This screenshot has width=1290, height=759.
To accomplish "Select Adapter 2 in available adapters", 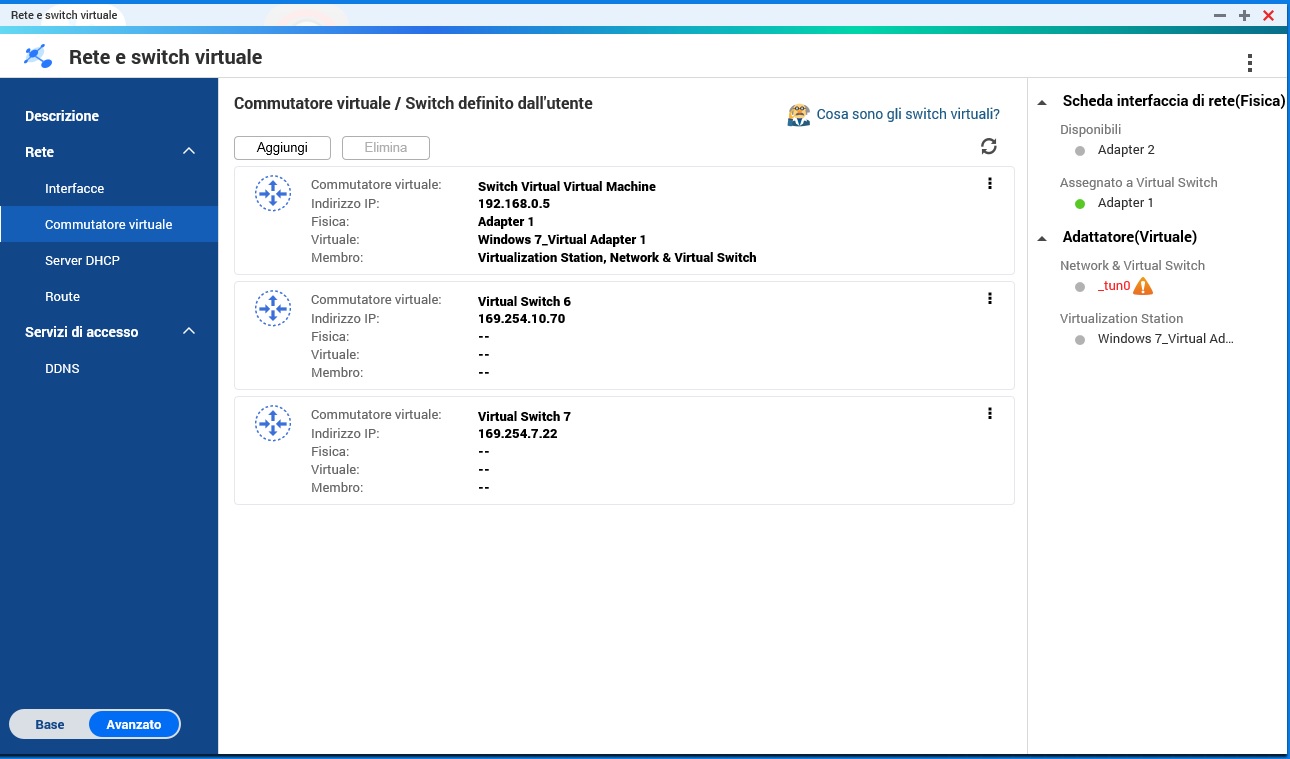I will click(x=1125, y=150).
